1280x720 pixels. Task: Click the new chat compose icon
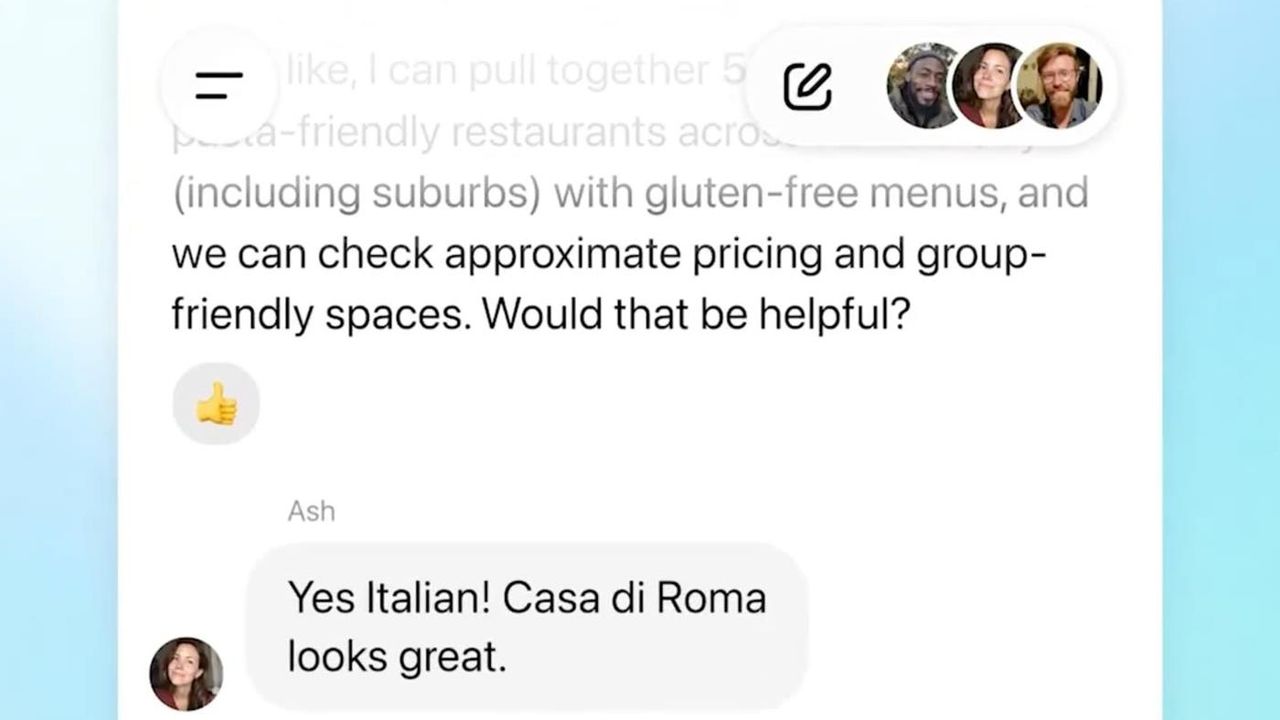(x=807, y=86)
